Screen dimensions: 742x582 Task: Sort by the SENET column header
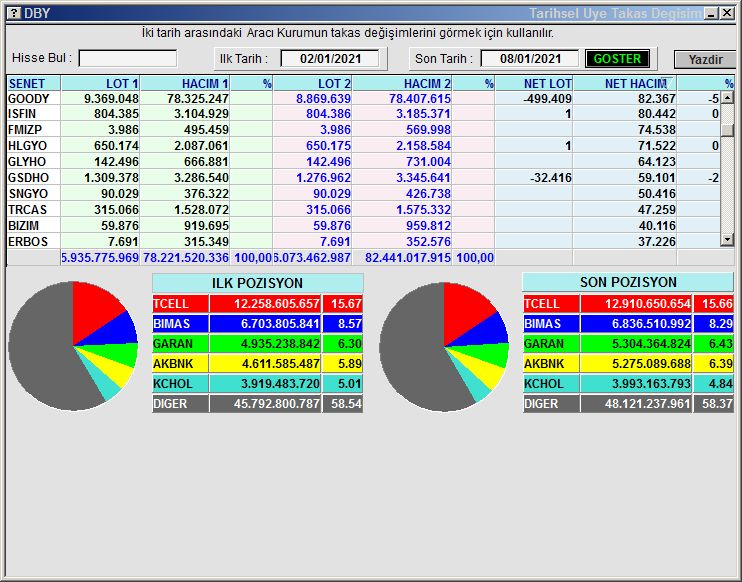coord(34,84)
